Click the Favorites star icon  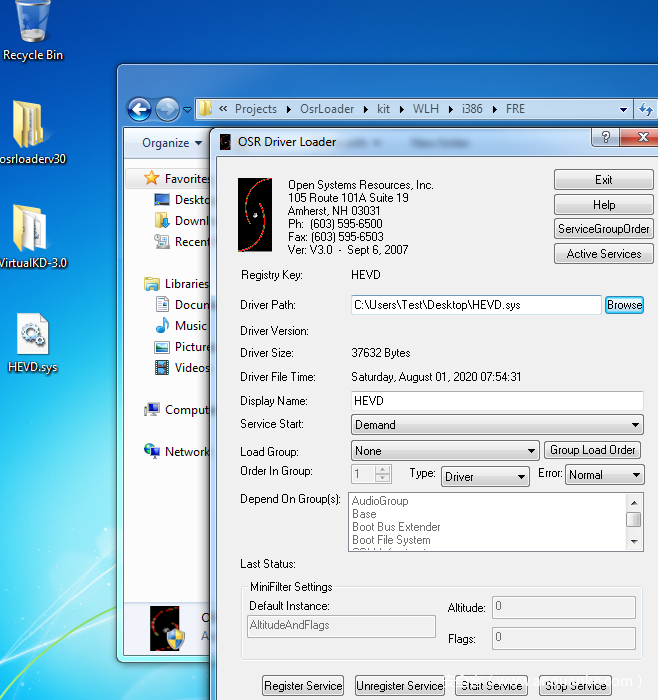tap(152, 178)
